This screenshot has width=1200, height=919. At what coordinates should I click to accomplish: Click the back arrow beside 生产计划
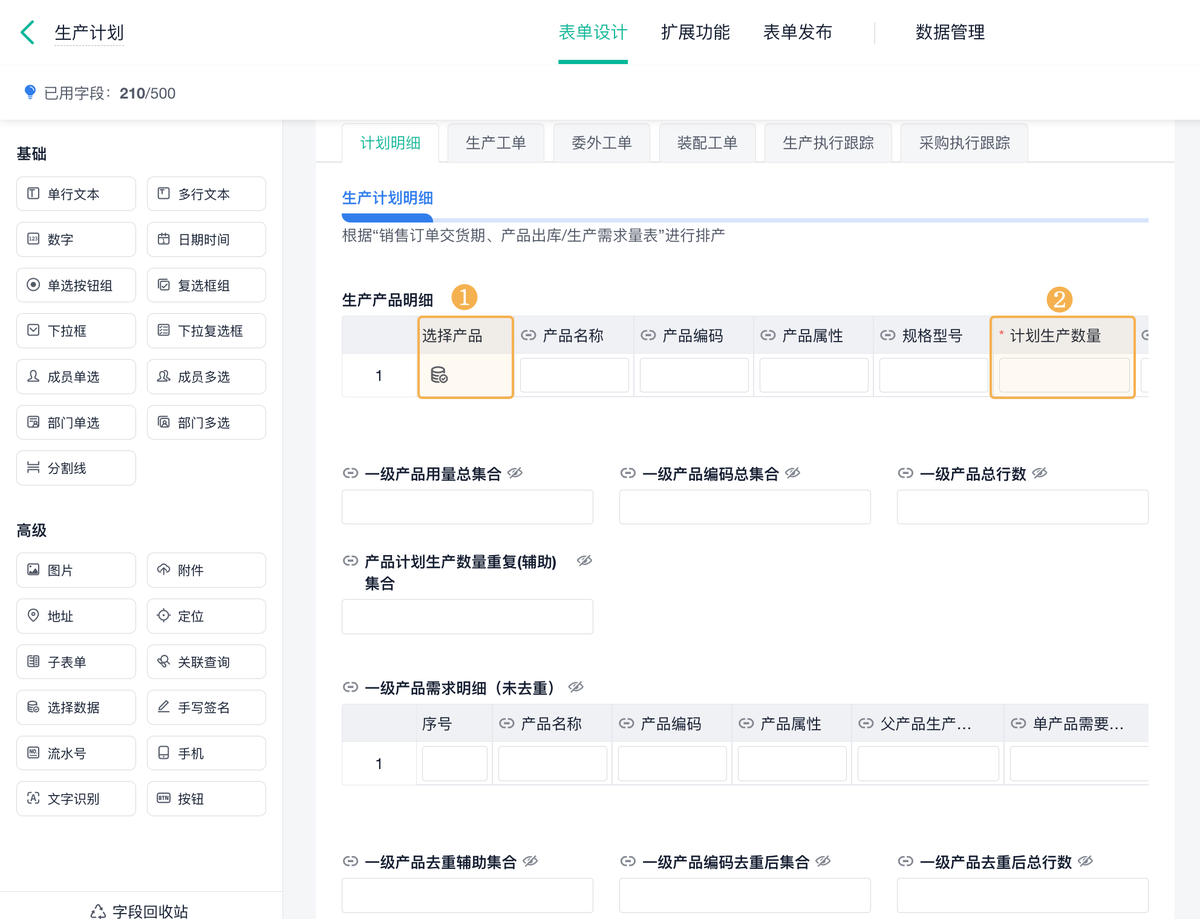point(27,33)
